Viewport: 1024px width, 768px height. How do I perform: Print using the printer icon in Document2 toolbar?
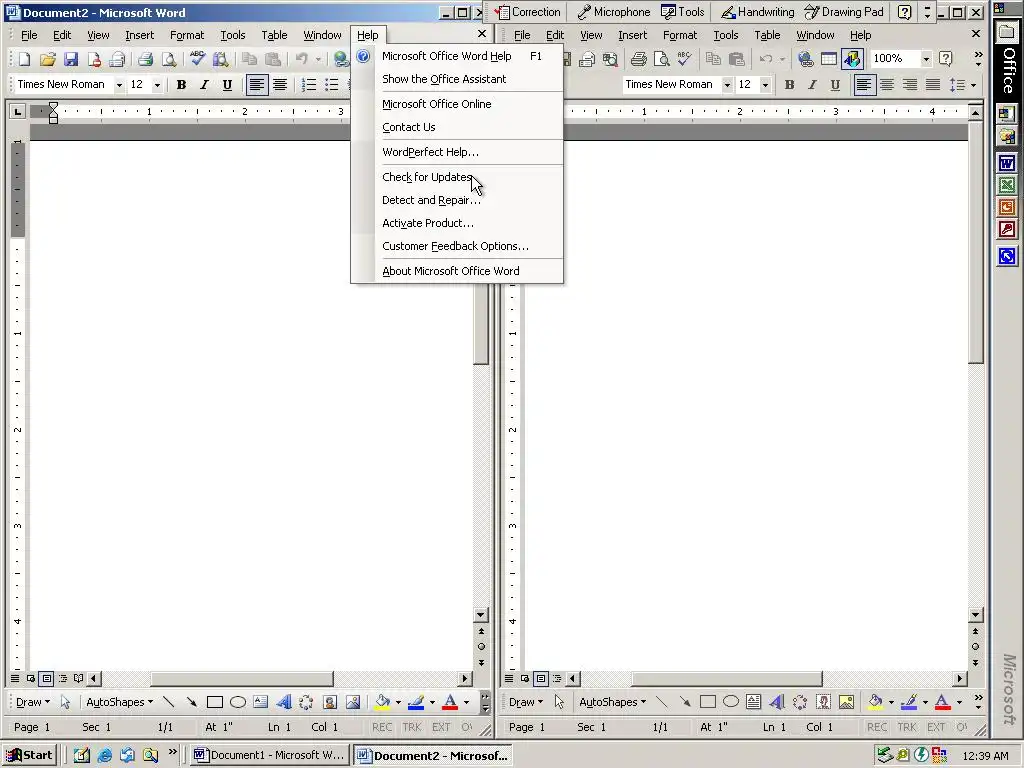click(145, 59)
